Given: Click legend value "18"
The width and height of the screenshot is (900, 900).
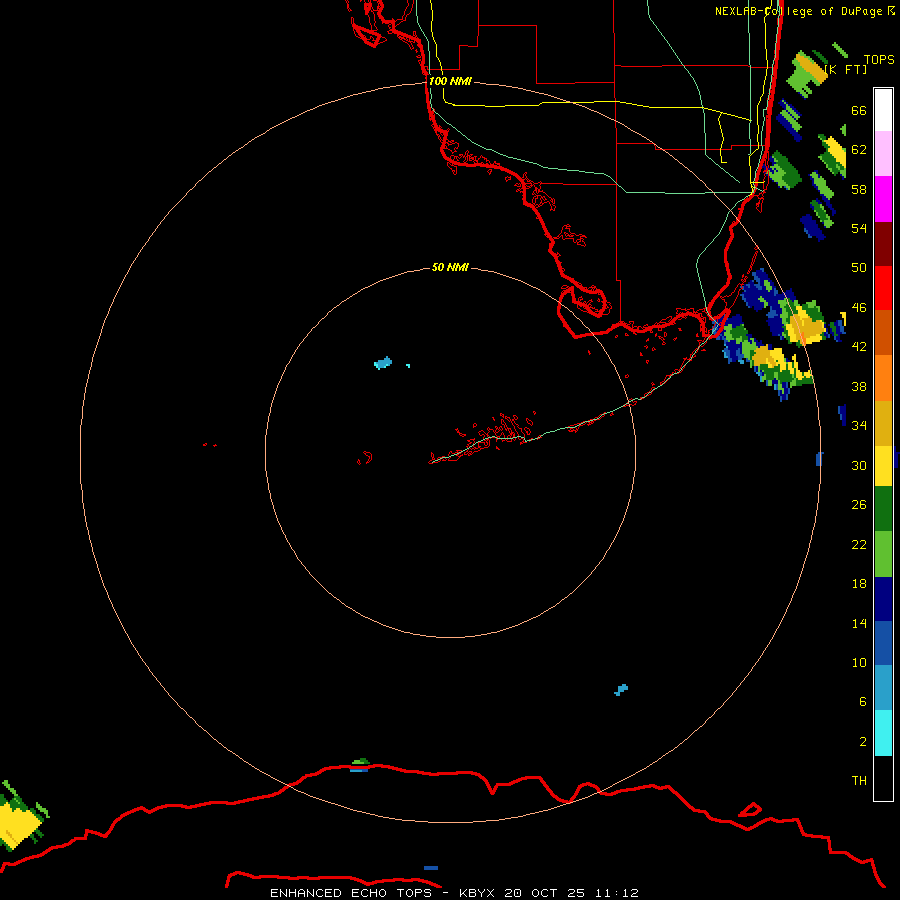Looking at the screenshot, I should coord(859,584).
